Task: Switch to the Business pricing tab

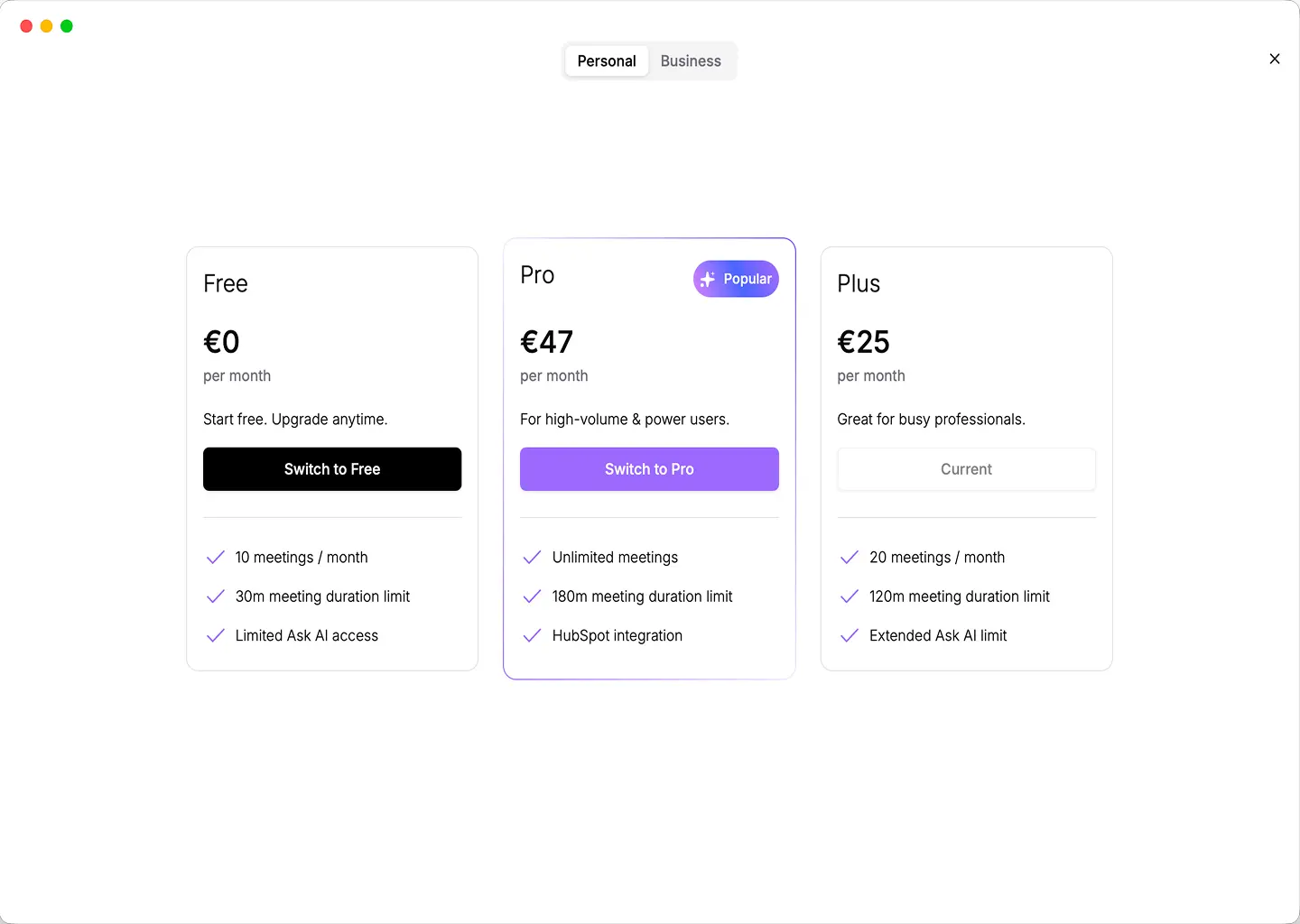Action: [691, 60]
